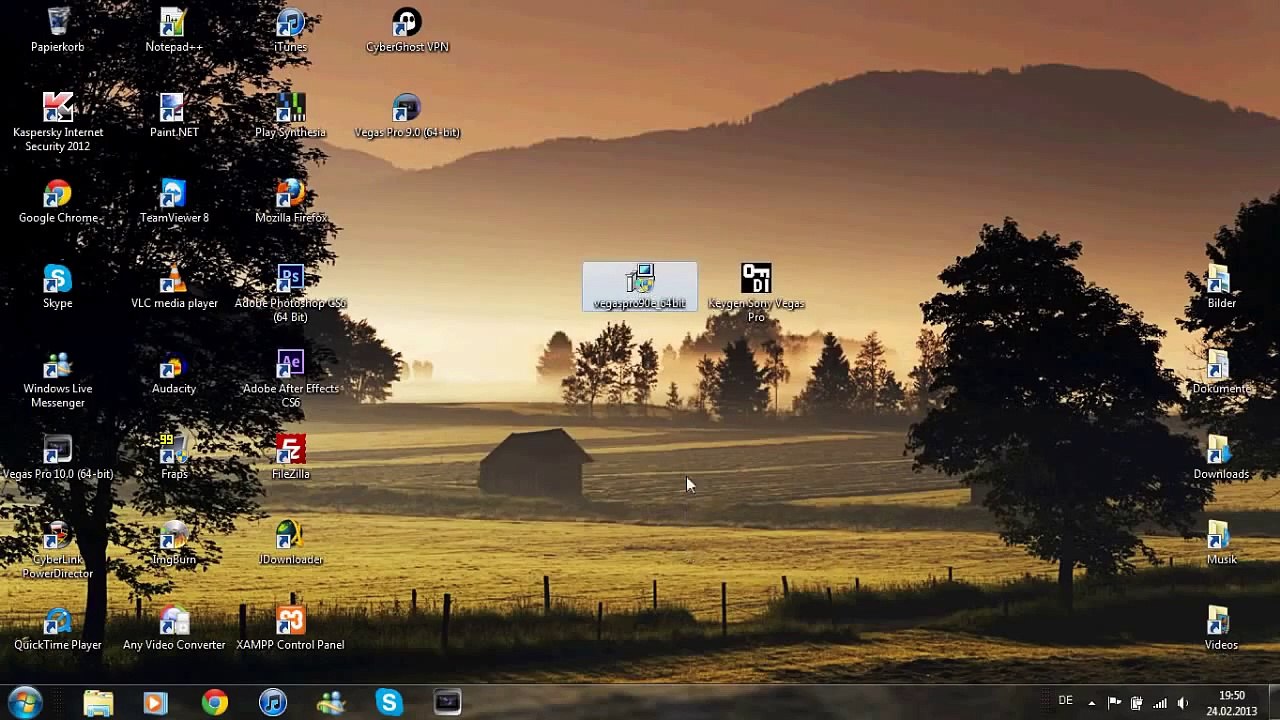Screen dimensions: 1280x720
Task: Click the dark window icon on the taskbar
Action: [x=447, y=703]
